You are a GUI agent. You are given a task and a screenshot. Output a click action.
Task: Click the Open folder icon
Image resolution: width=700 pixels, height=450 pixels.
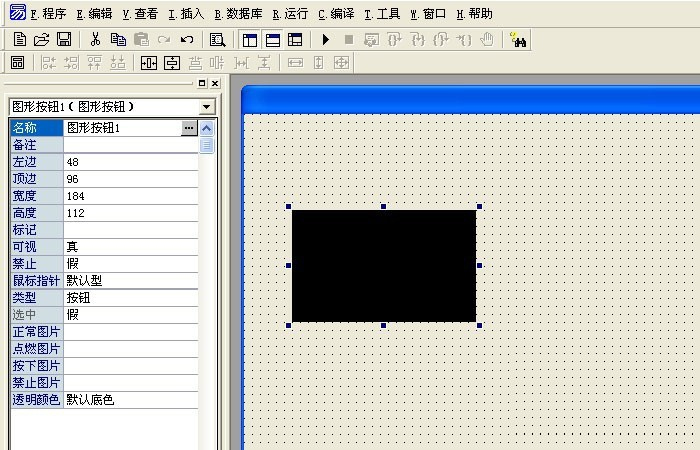[x=41, y=40]
